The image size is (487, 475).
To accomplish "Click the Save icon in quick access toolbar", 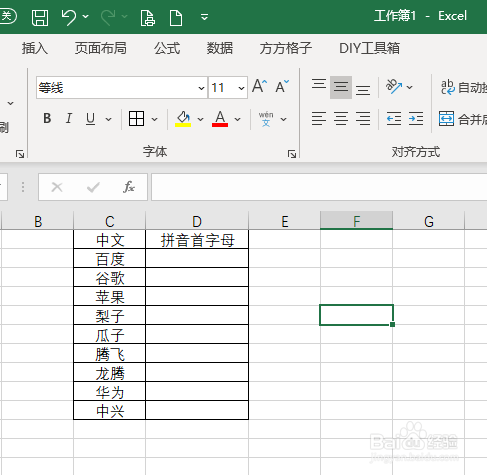I will click(40, 17).
